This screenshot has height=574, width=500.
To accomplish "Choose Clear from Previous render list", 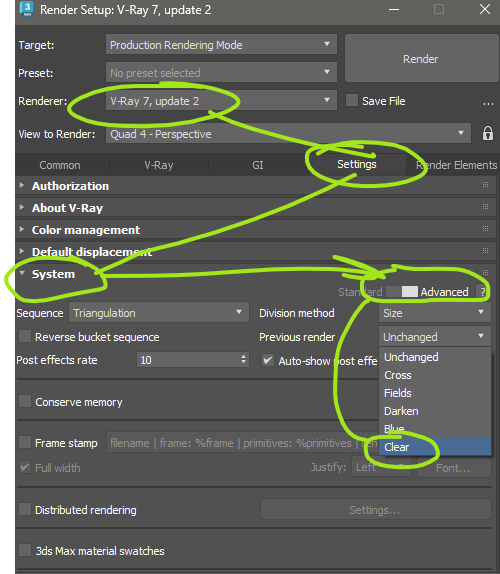I will pyautogui.click(x=435, y=447).
